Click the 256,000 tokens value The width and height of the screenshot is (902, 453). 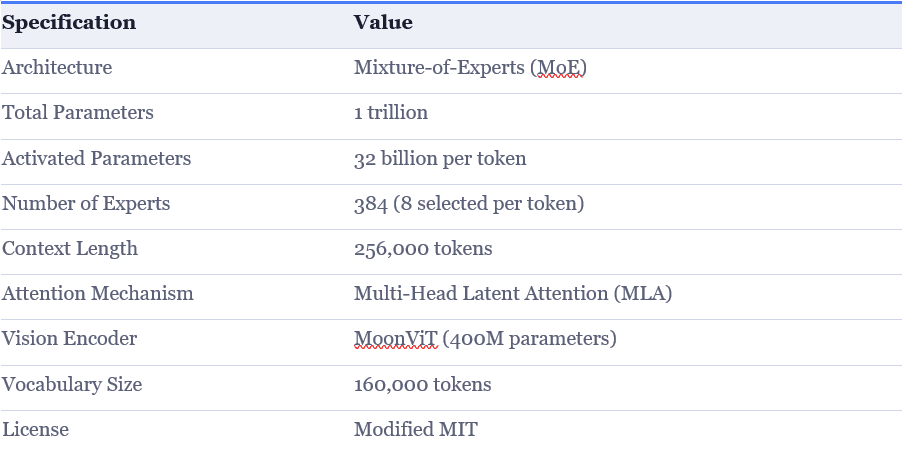(x=423, y=249)
